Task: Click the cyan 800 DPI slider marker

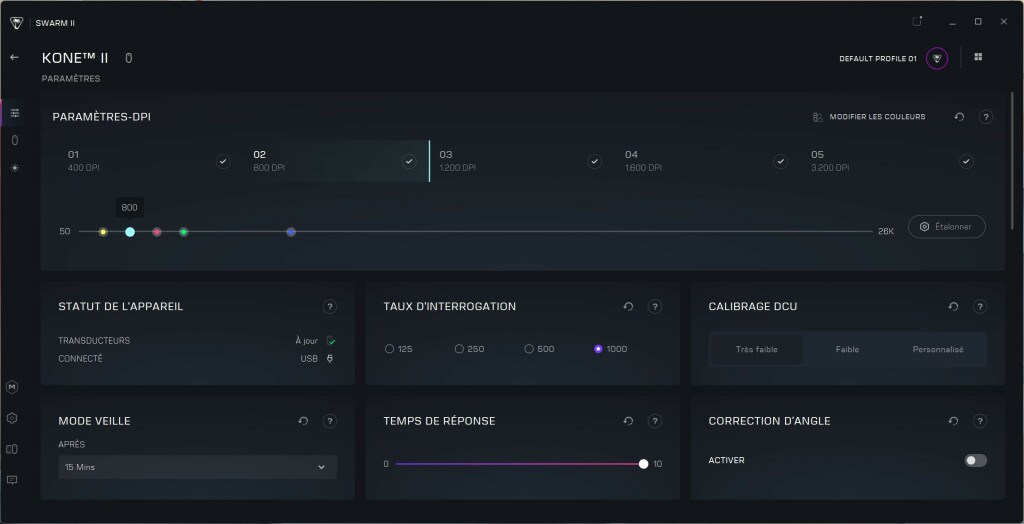Action: click(x=130, y=232)
